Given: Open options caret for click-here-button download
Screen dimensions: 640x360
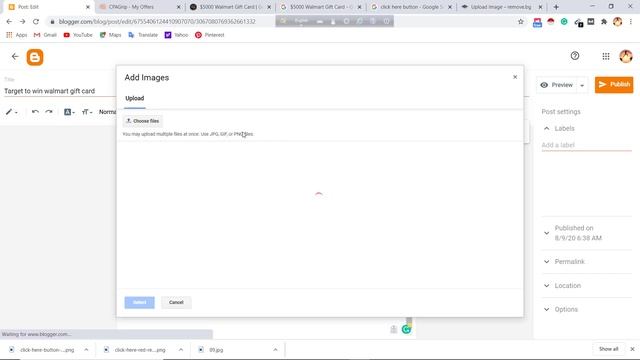Looking at the screenshot, I should [86, 350].
